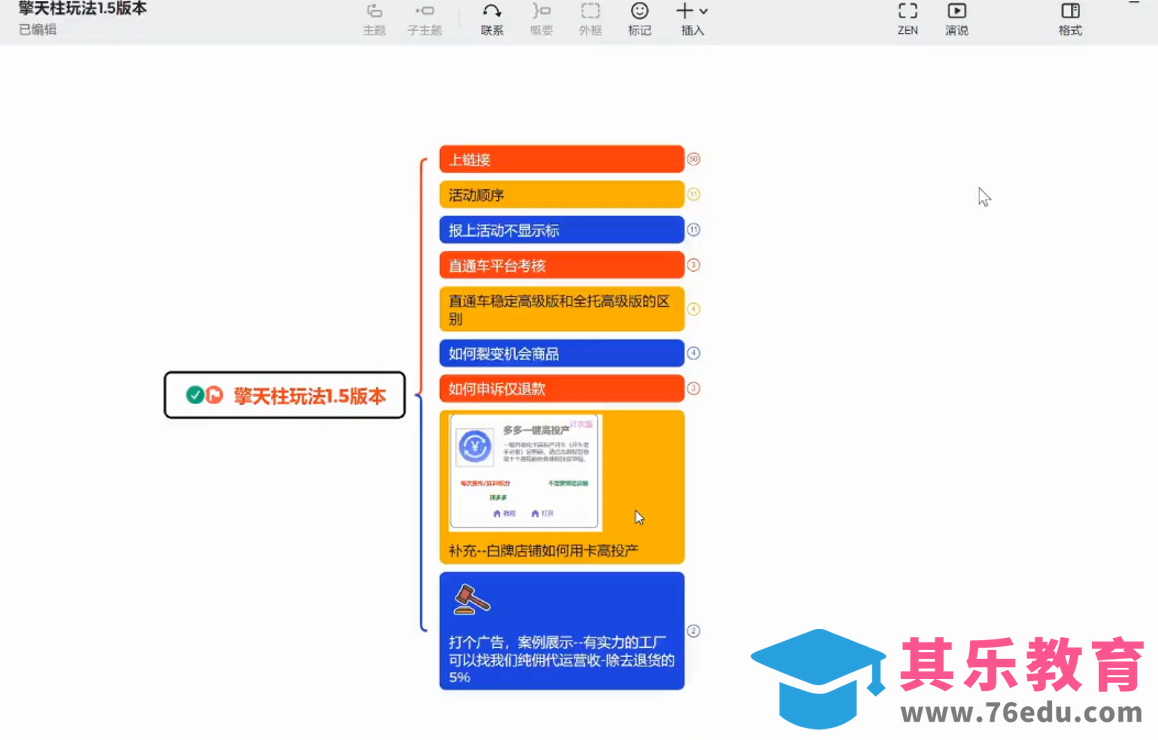Expand the 活动顺序 branch
This screenshot has width=1158, height=740.
[x=693, y=194]
